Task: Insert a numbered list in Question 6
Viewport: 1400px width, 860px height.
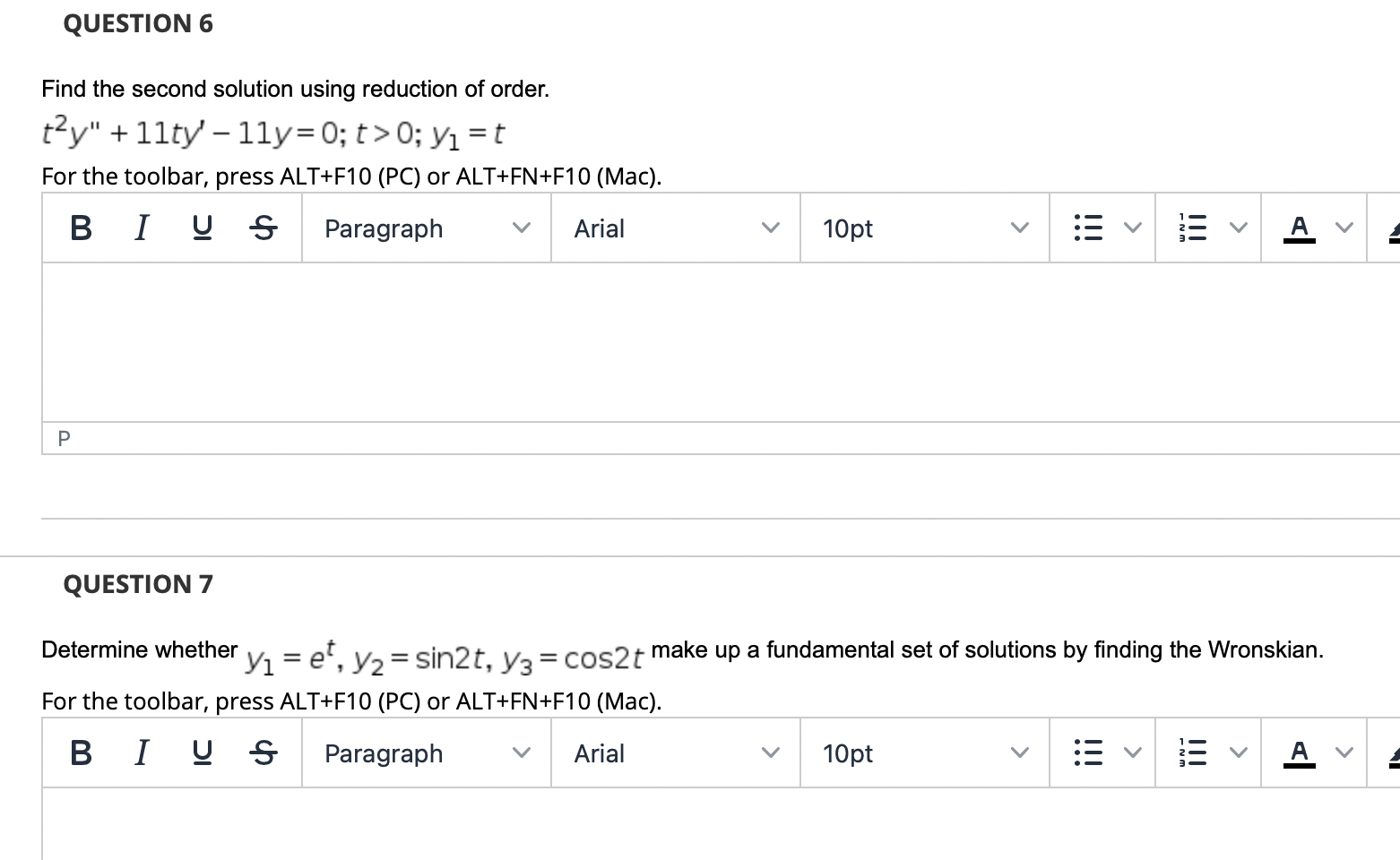Action: pyautogui.click(x=1193, y=228)
